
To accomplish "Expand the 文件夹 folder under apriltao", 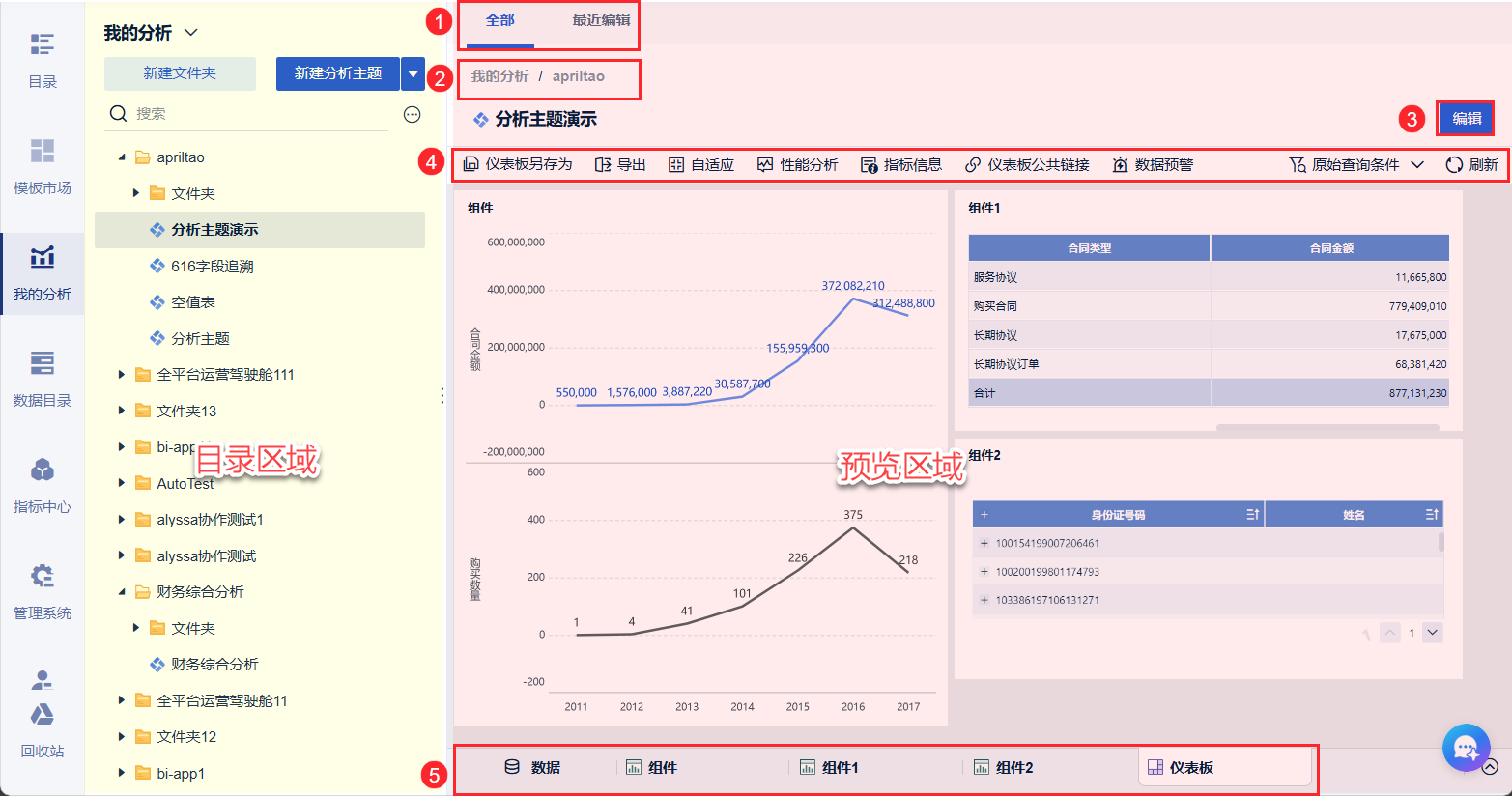I will [136, 193].
